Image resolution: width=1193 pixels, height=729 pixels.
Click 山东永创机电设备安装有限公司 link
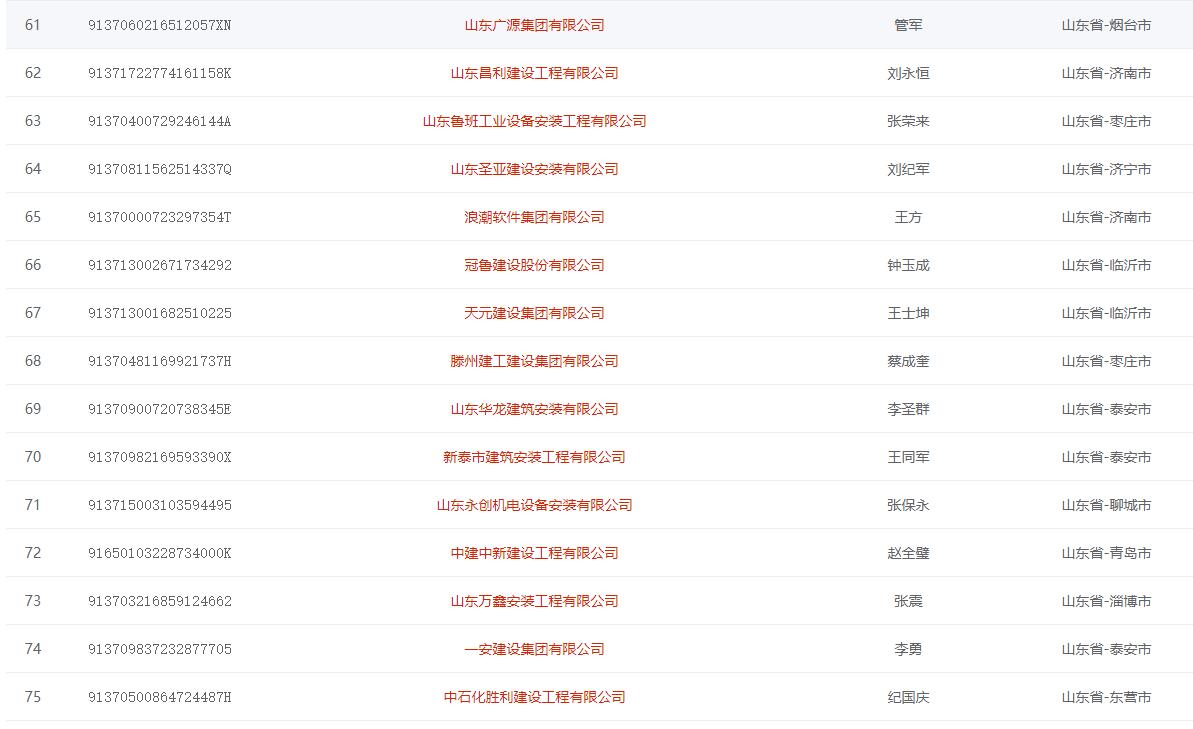pyautogui.click(x=534, y=505)
